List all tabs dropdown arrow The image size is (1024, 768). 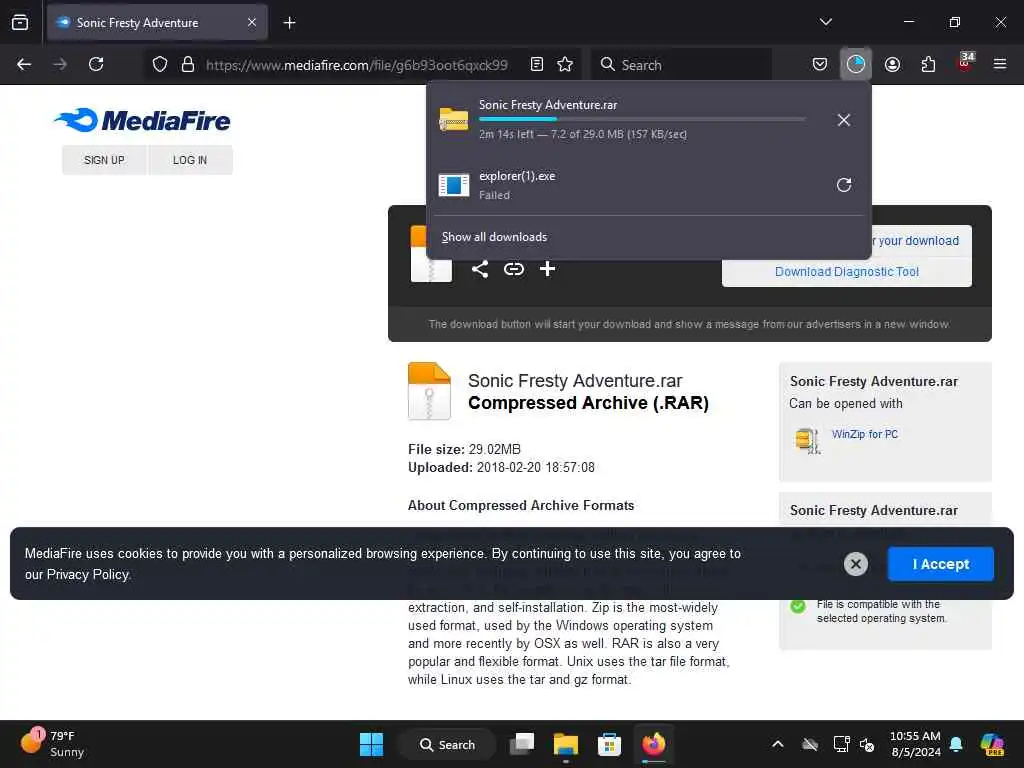pos(825,22)
